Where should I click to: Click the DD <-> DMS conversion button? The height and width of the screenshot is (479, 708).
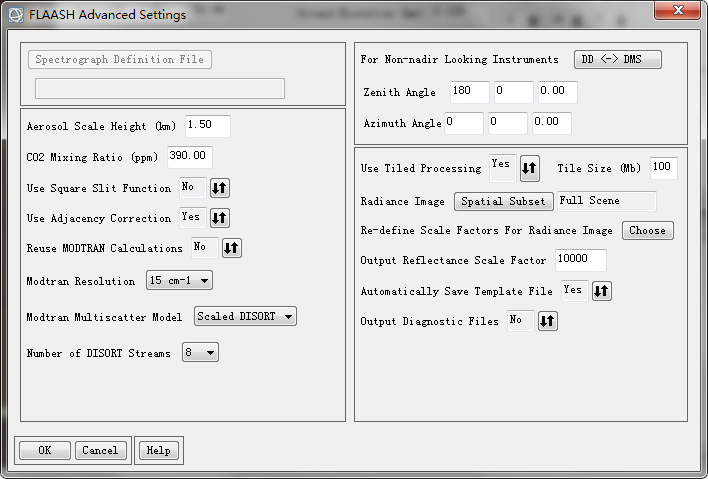618,60
